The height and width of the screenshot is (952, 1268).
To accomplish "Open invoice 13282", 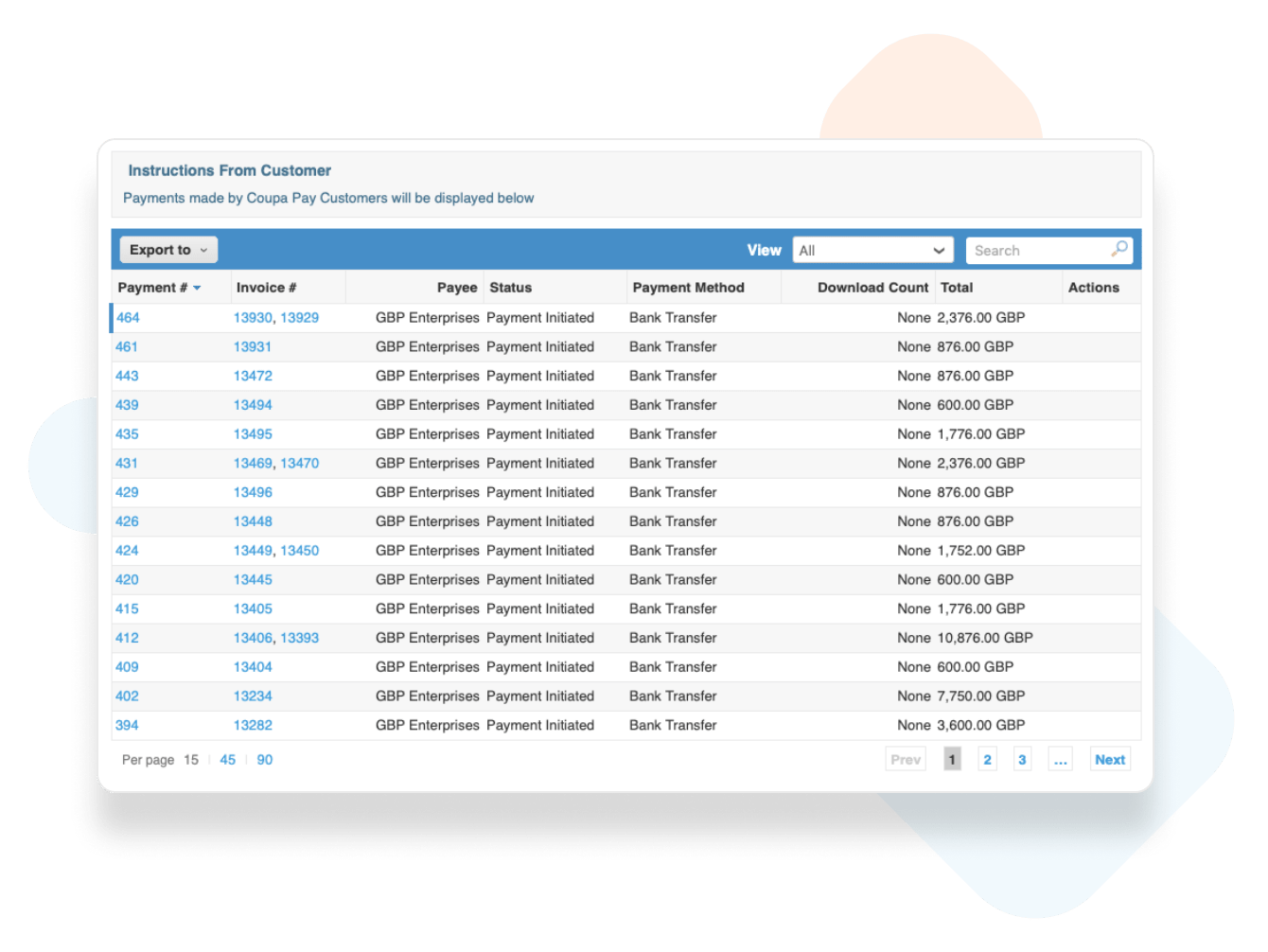I will pos(253,725).
